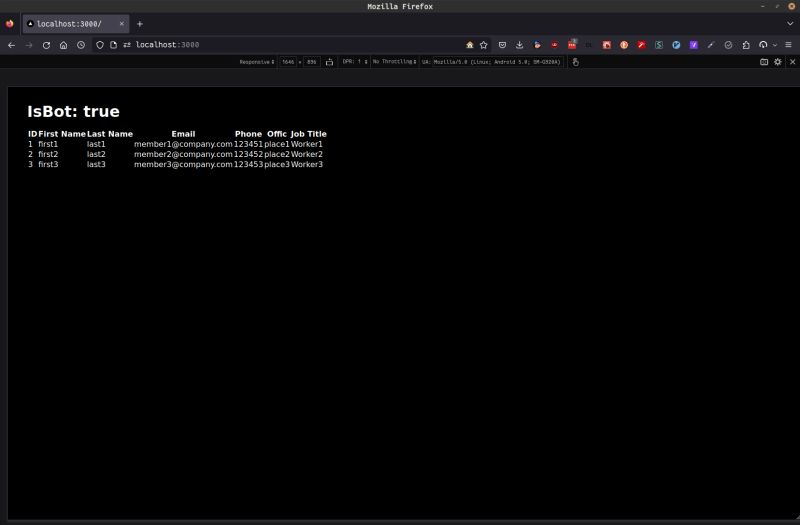The width and height of the screenshot is (800, 525).
Task: Open the green S extension icon
Action: tap(659, 45)
